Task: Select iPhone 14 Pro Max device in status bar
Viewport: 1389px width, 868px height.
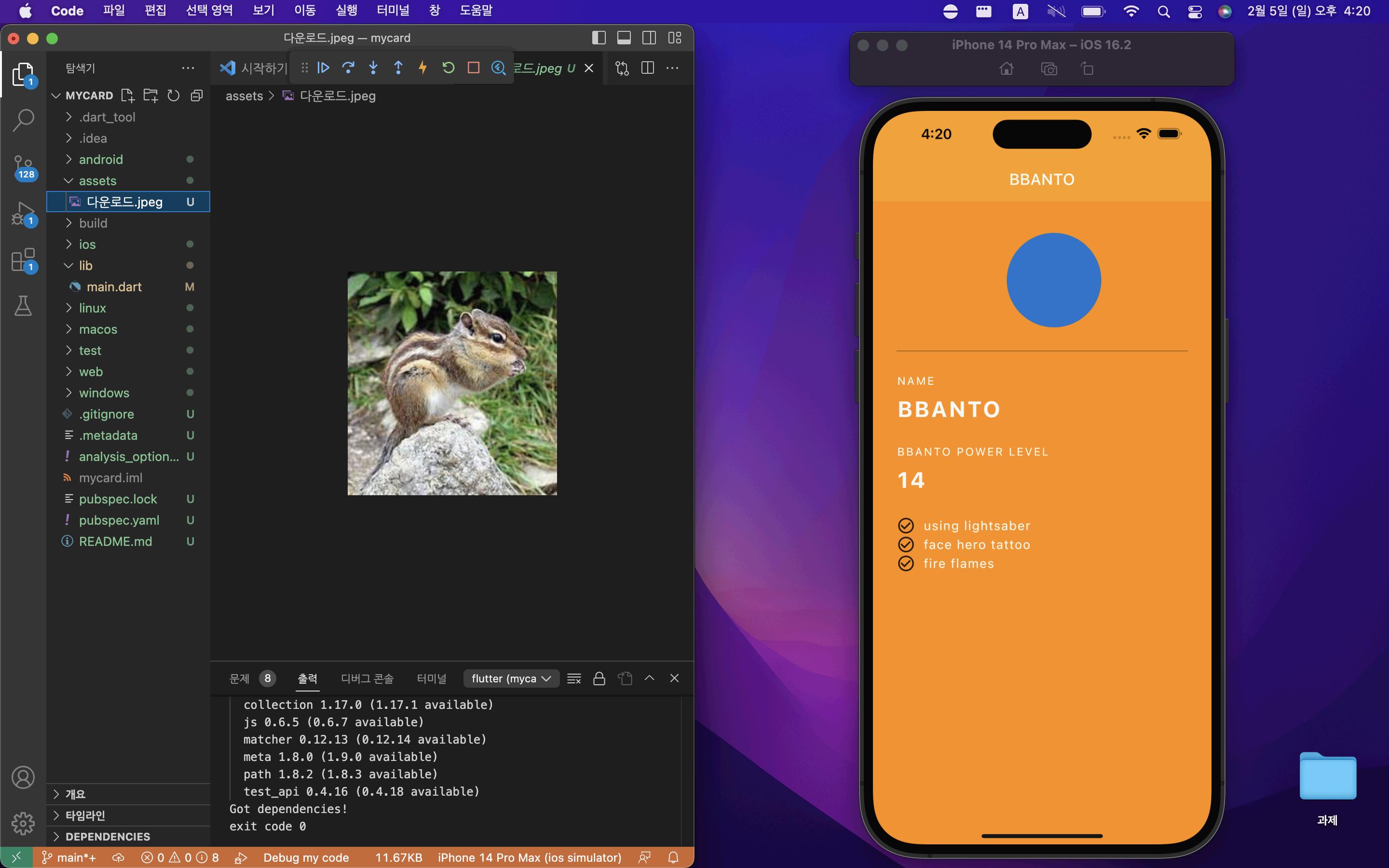Action: pos(529,858)
